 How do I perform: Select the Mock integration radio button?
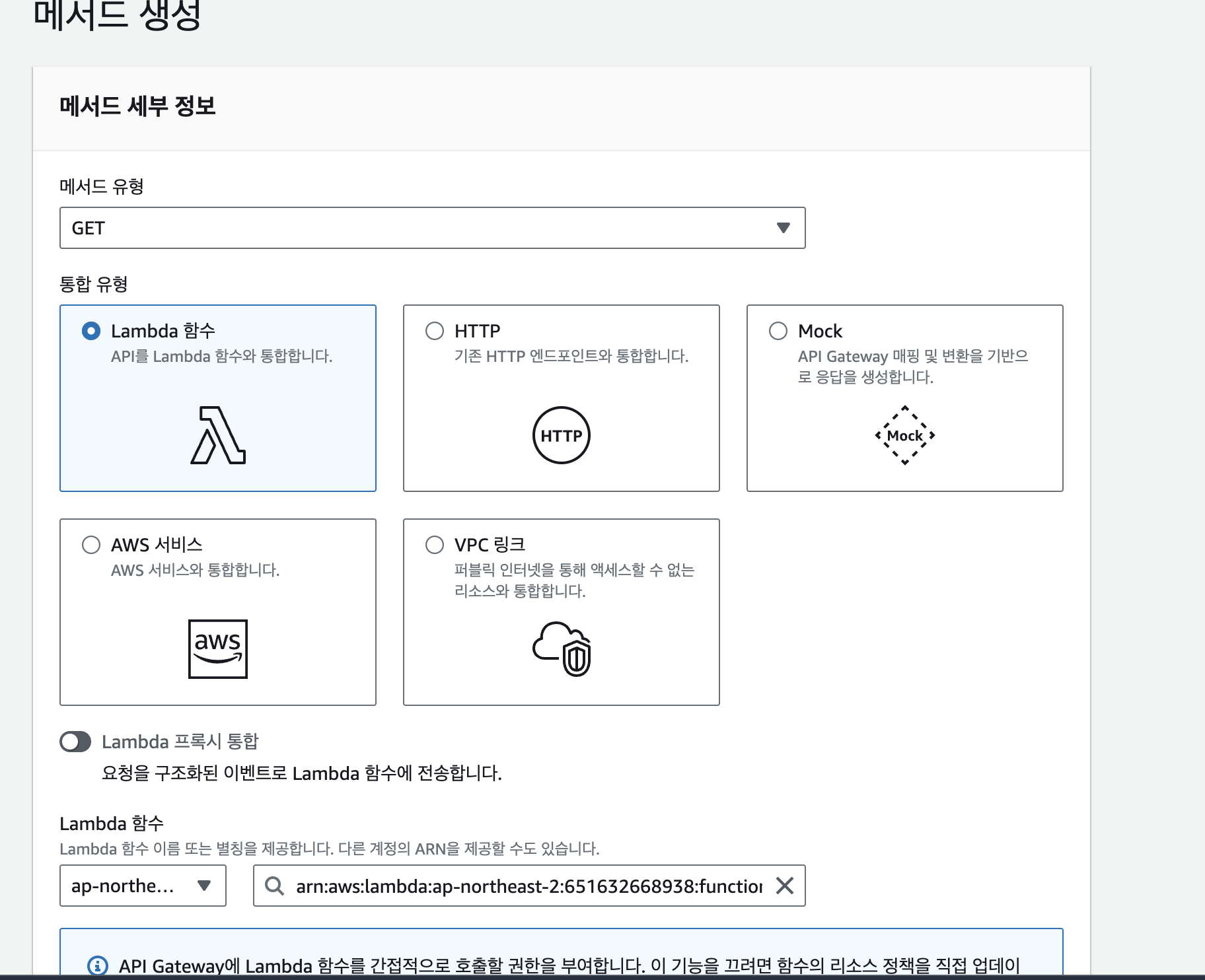(x=778, y=331)
